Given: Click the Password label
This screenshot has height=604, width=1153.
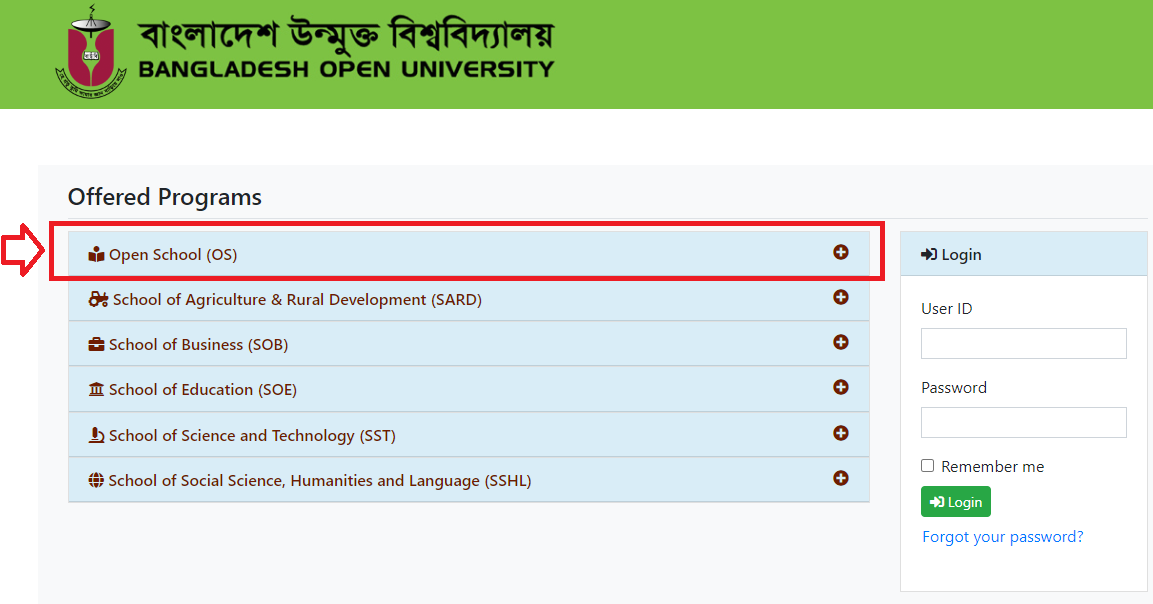Looking at the screenshot, I should tap(954, 388).
